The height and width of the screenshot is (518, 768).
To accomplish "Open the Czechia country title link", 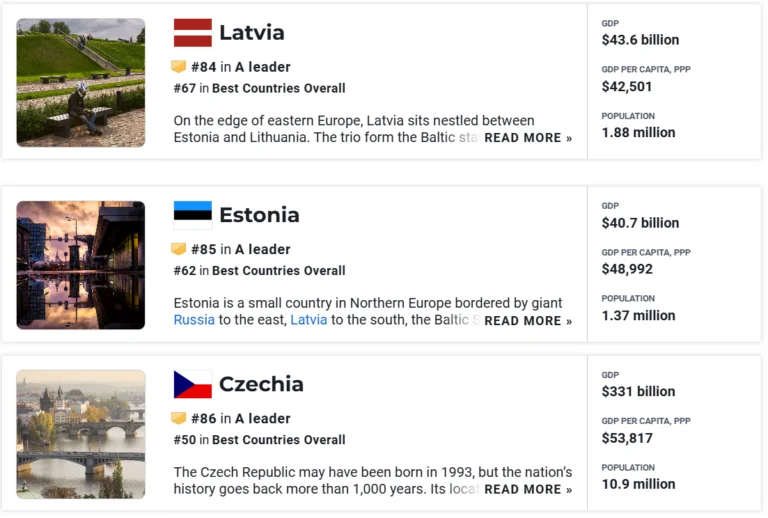I will (x=261, y=384).
